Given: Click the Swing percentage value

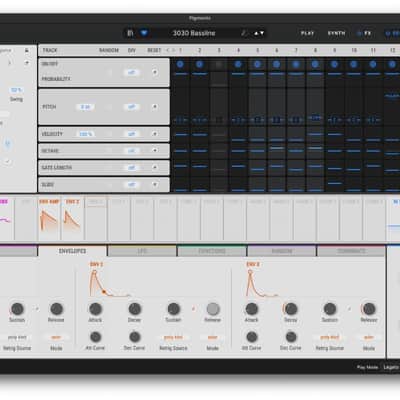Looking at the screenshot, I should pyautogui.click(x=16, y=90).
